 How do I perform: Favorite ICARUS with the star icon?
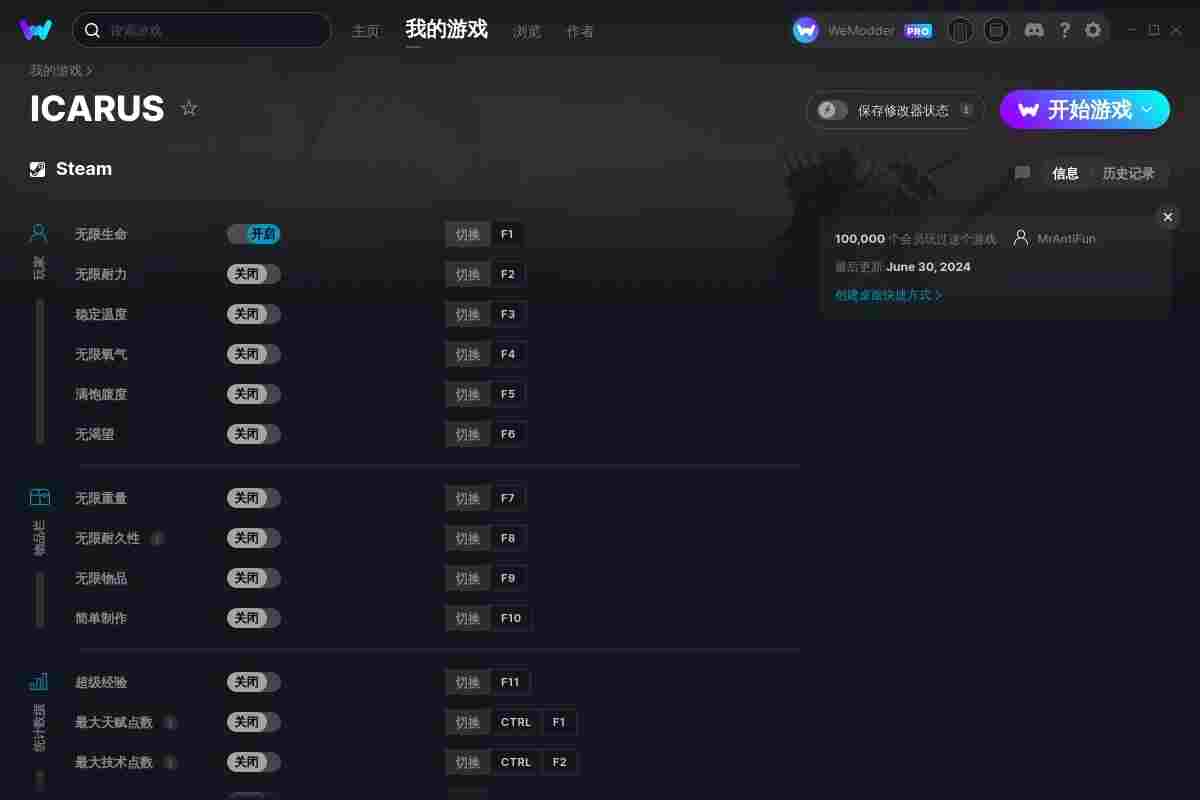point(189,108)
